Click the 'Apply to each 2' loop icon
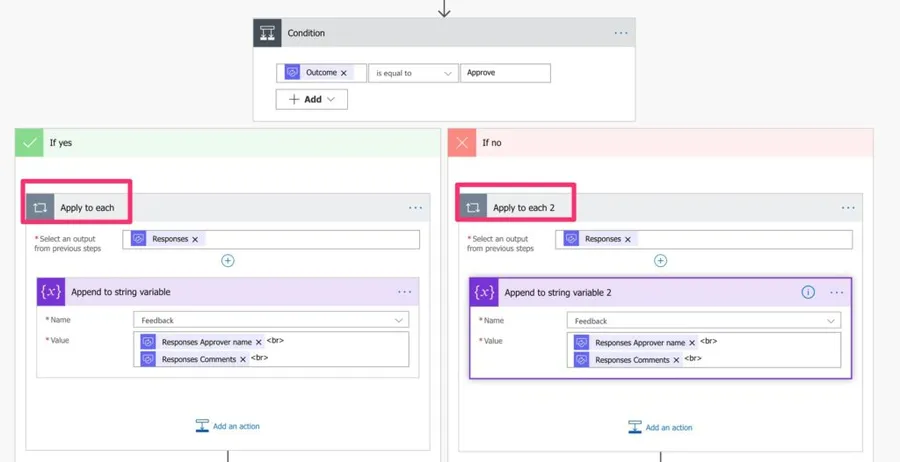This screenshot has height=462, width=900. 473,208
